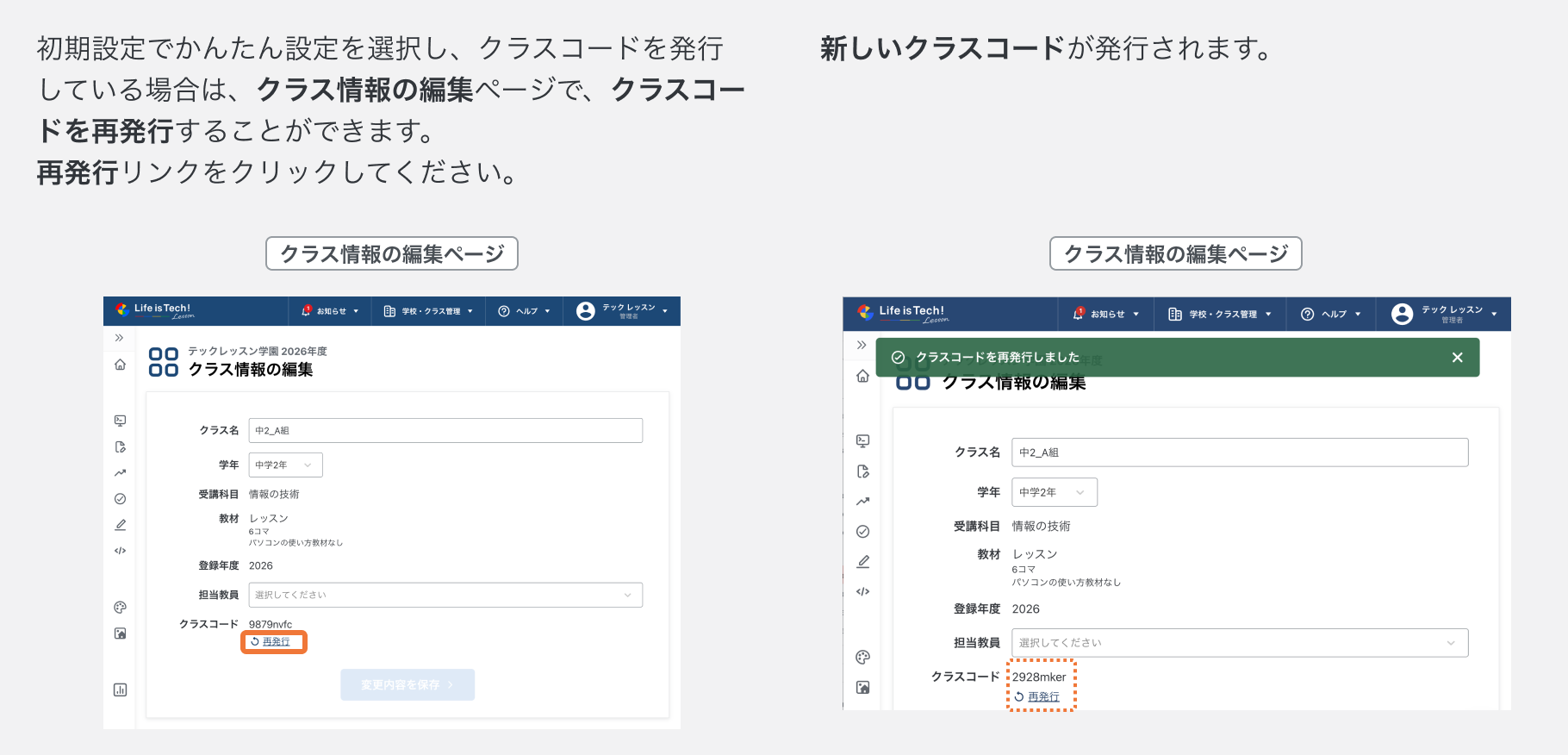The height and width of the screenshot is (755, 1568).
Task: Click the pencil icon in the left screenshot's sidebar
Action: click(120, 525)
